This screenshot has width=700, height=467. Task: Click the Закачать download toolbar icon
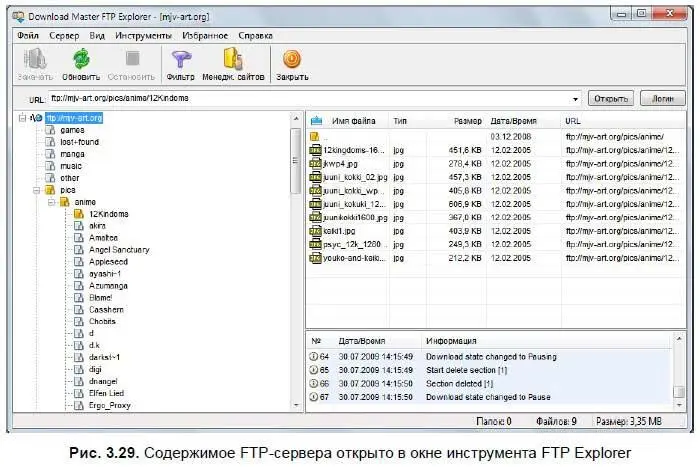pos(34,60)
